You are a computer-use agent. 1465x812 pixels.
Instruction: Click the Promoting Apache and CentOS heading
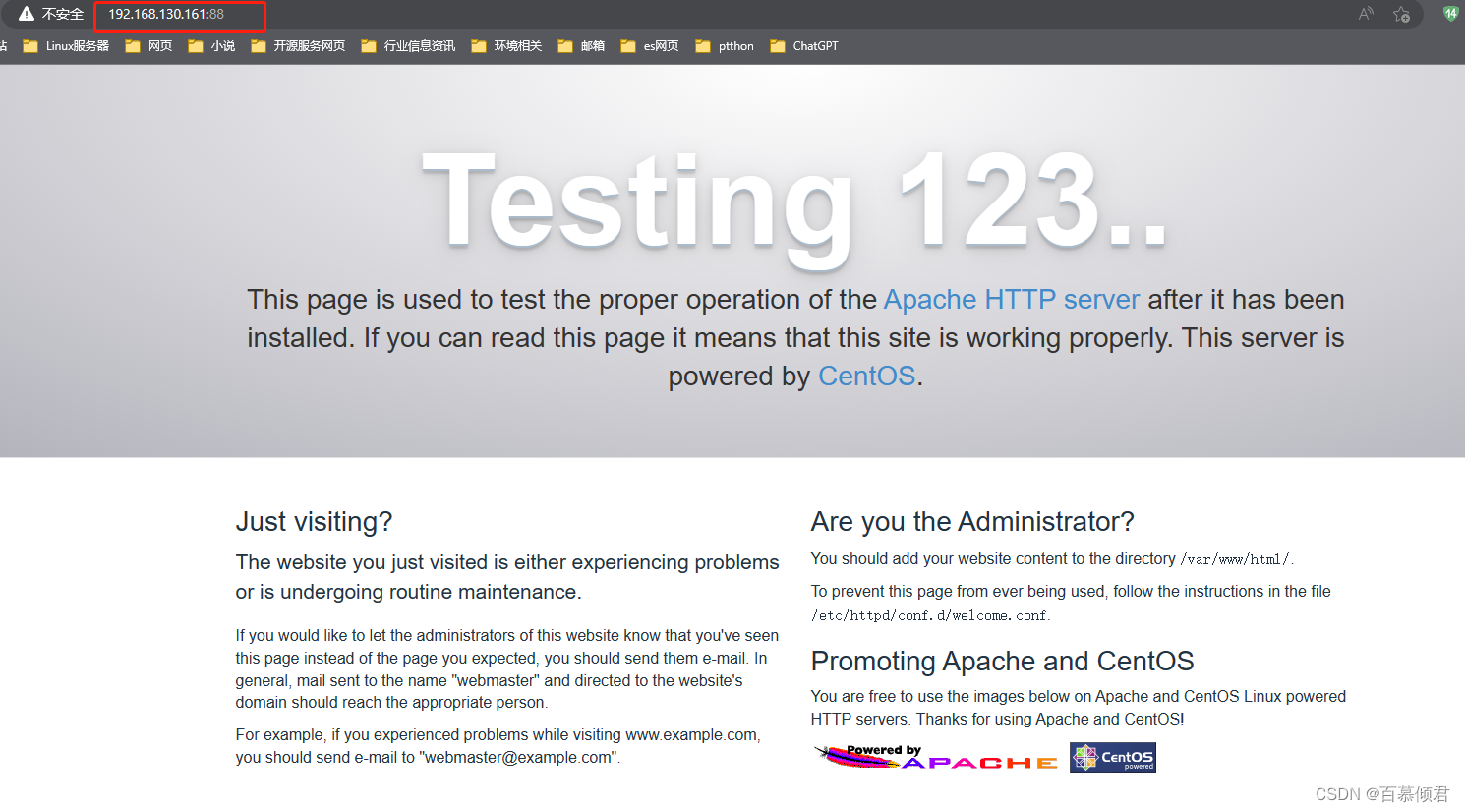1002,662
